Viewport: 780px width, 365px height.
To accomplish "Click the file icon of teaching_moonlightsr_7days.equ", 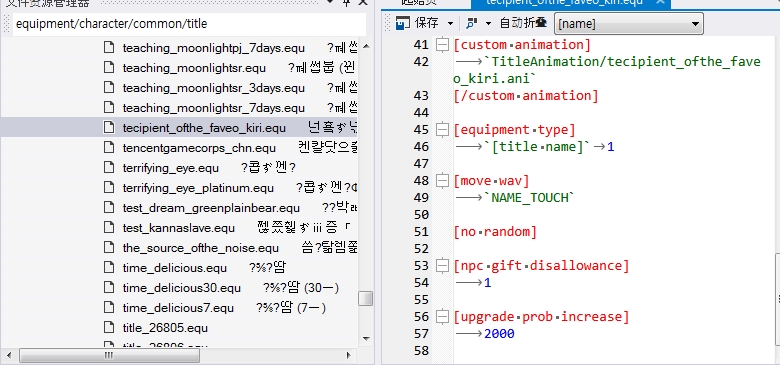I will (108, 107).
